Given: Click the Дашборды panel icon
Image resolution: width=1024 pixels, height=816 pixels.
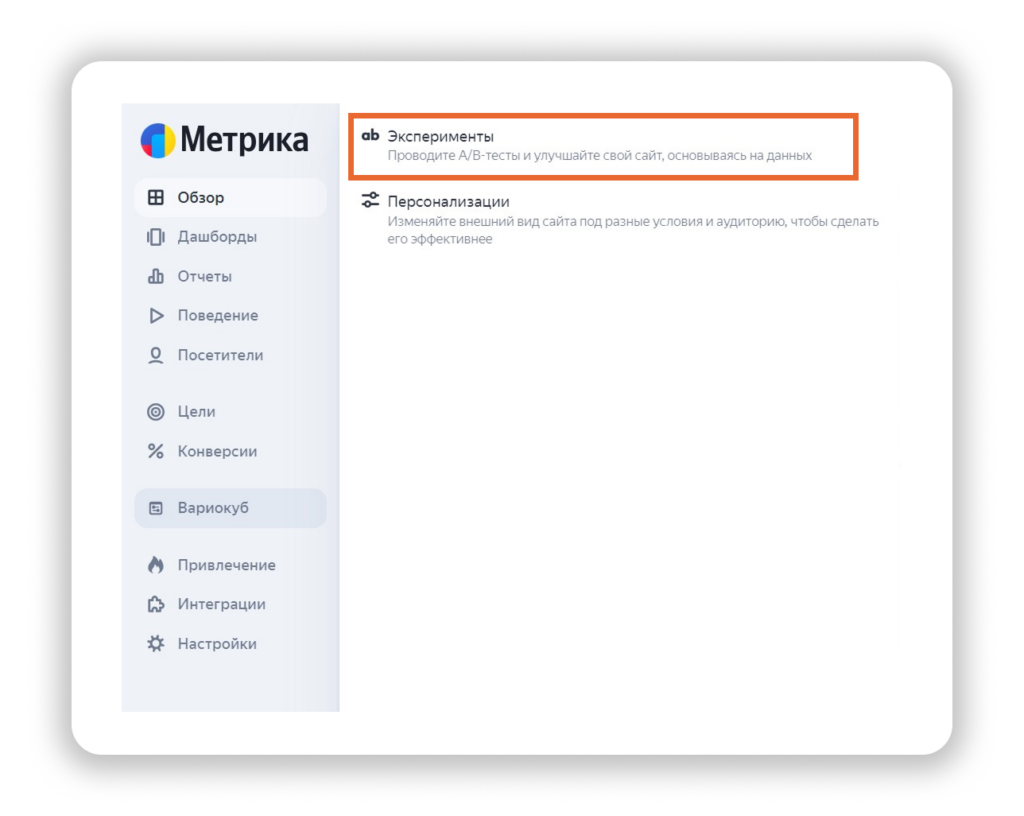Looking at the screenshot, I should tap(156, 237).
